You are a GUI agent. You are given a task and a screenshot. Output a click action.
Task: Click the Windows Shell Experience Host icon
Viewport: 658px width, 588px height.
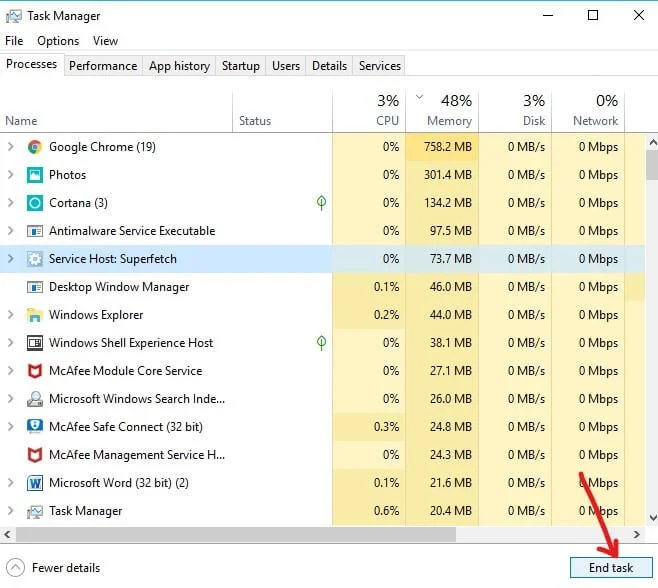click(x=35, y=343)
